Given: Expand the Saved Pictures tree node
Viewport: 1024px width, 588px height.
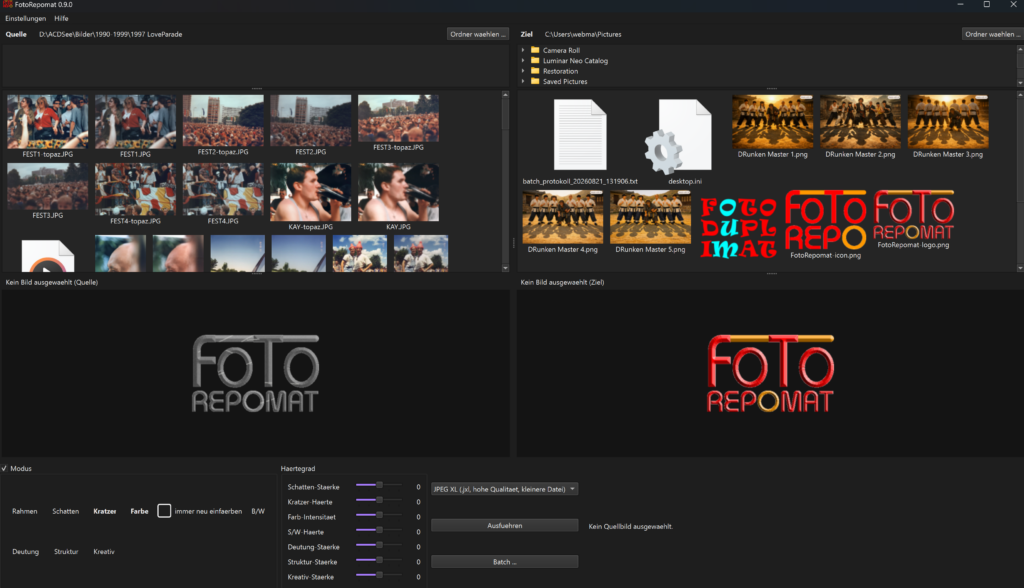Looking at the screenshot, I should 523,82.
